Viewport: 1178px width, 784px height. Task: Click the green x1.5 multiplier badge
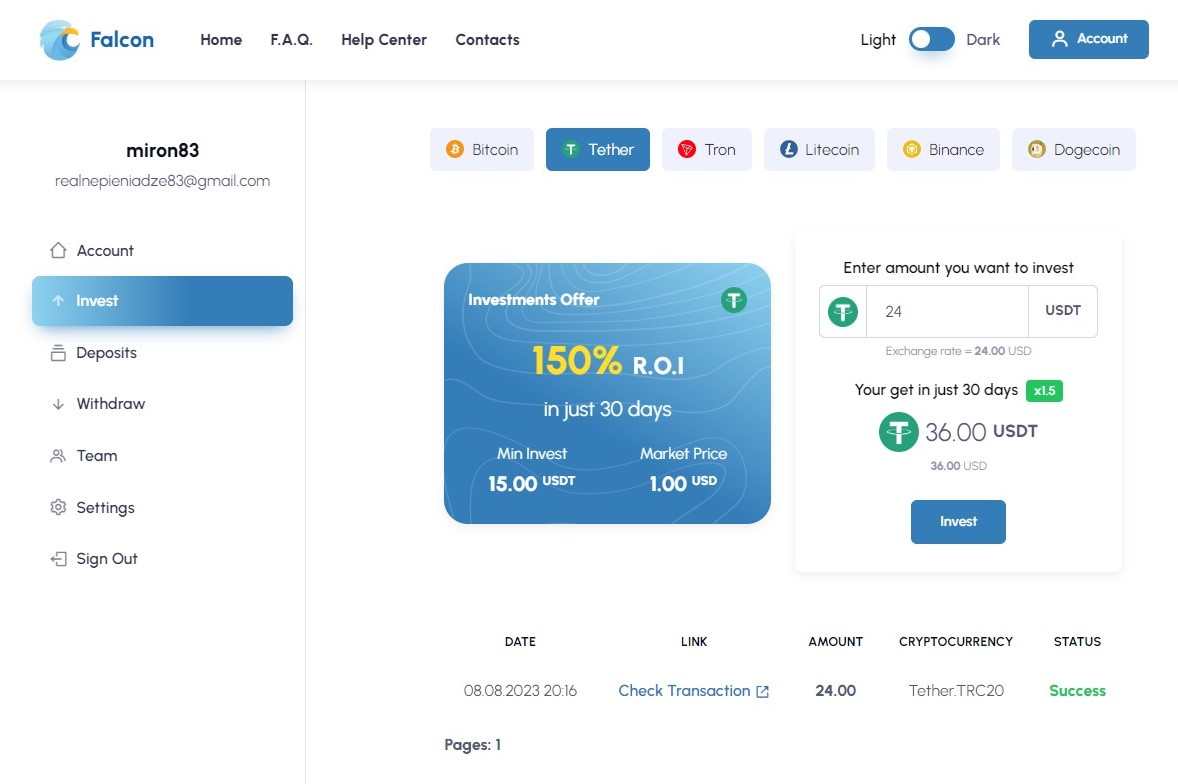click(1044, 390)
